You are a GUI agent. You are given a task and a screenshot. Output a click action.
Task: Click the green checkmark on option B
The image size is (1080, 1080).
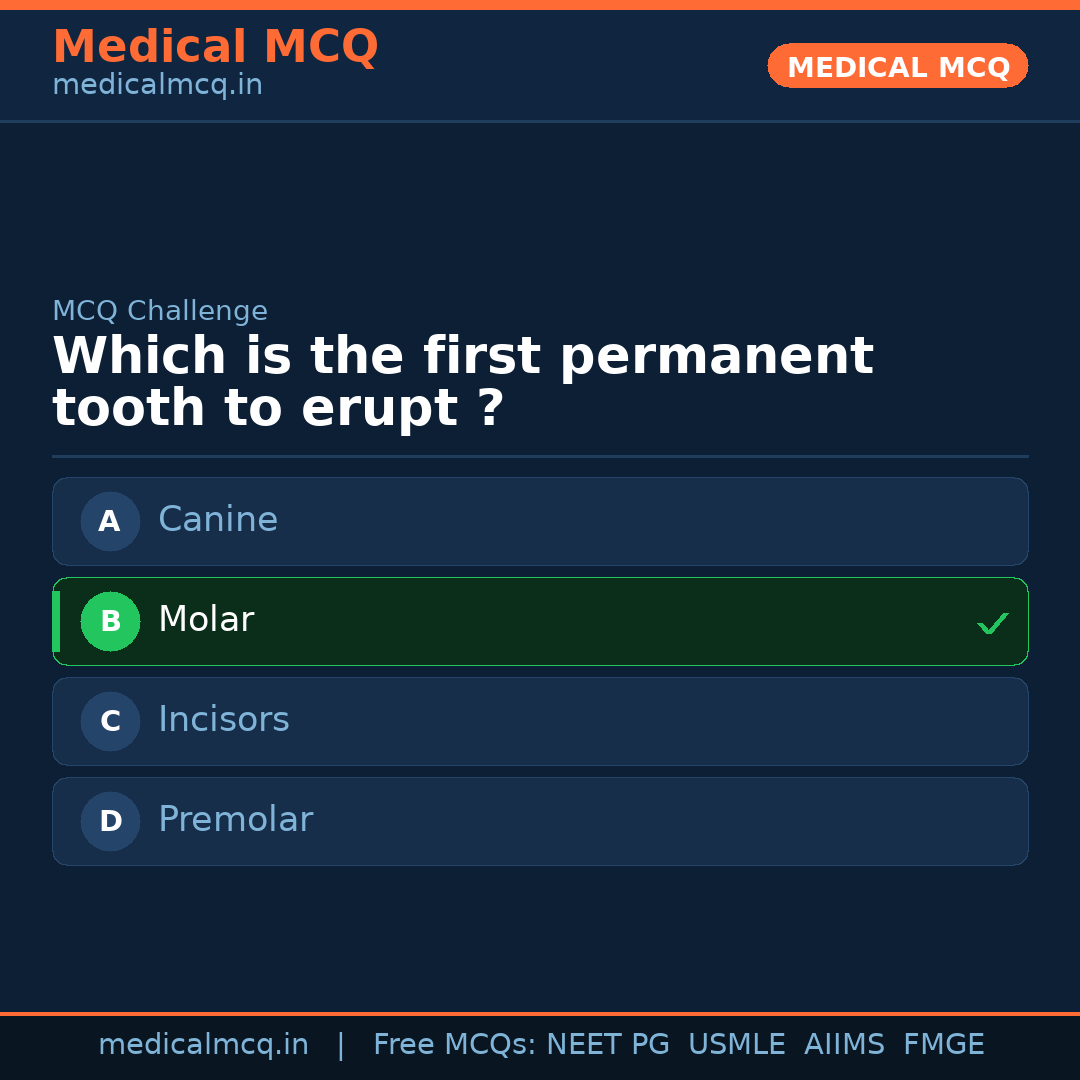point(993,622)
